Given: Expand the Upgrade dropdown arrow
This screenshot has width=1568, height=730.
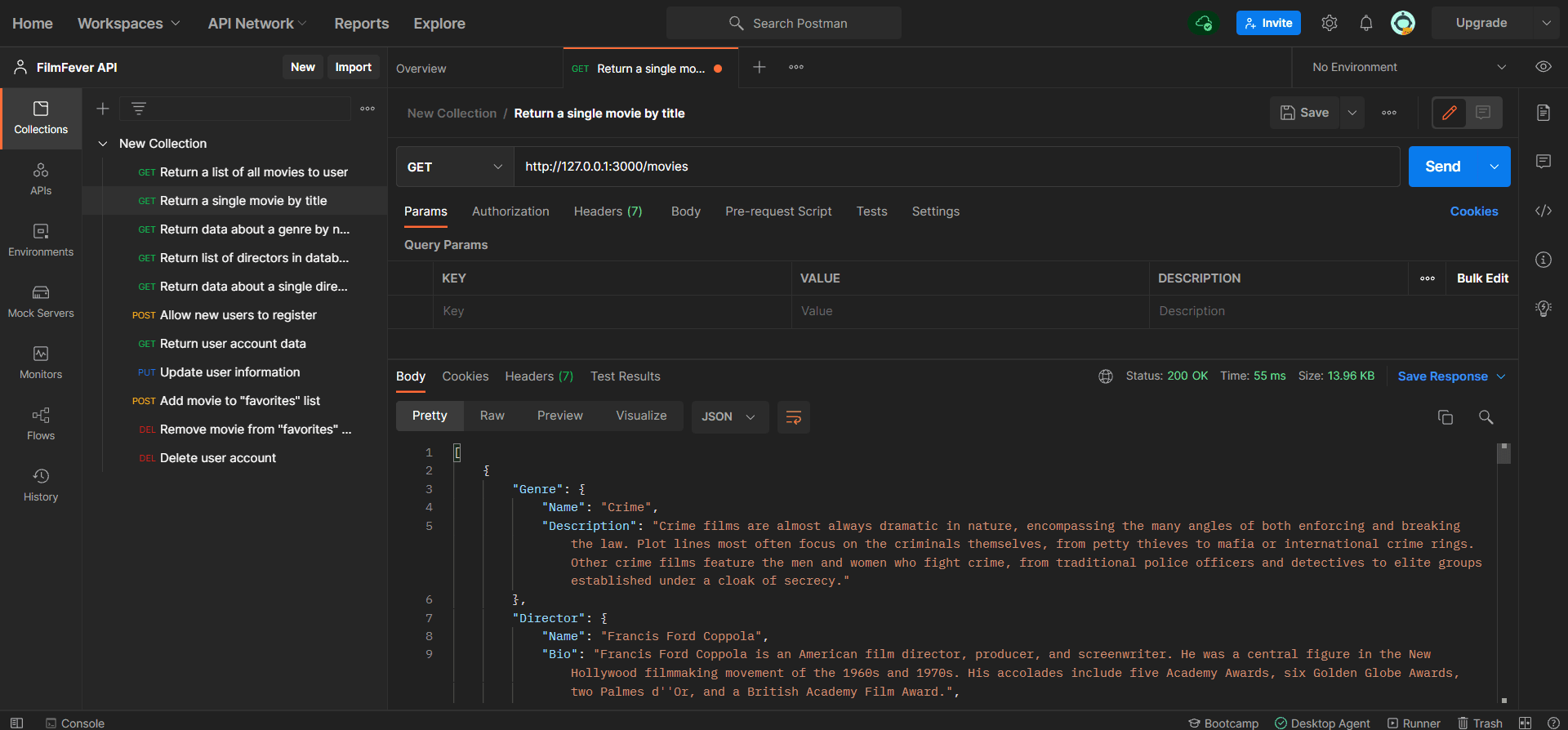Looking at the screenshot, I should [x=1546, y=23].
